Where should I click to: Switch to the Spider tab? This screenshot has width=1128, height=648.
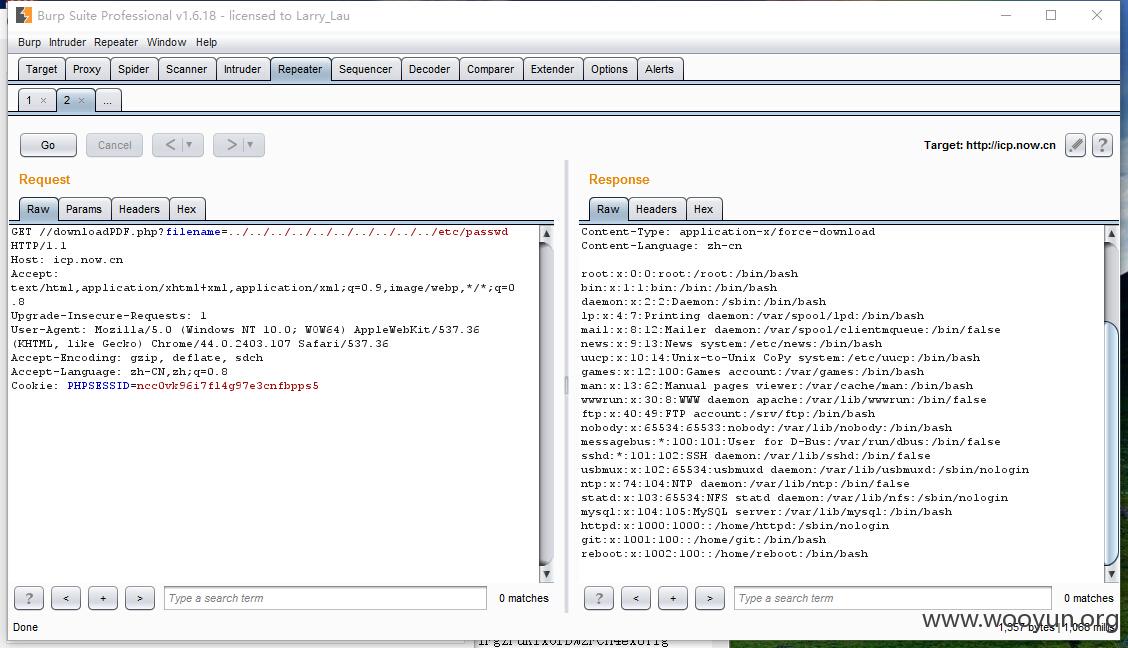pyautogui.click(x=134, y=69)
